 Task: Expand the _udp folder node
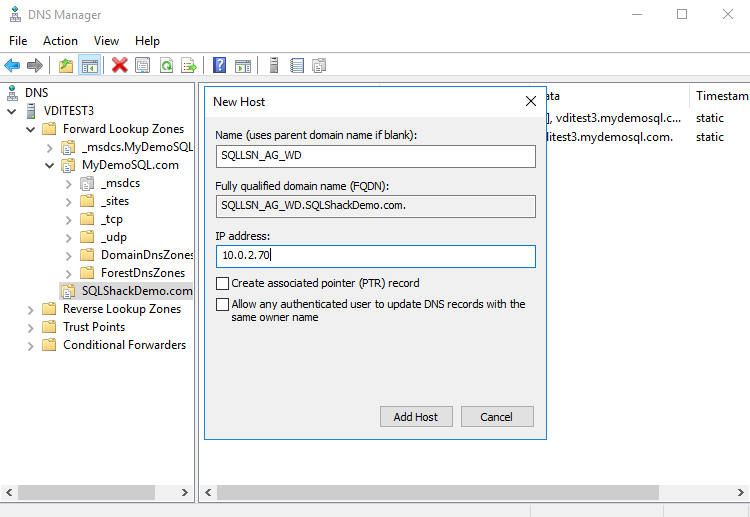click(x=69, y=238)
